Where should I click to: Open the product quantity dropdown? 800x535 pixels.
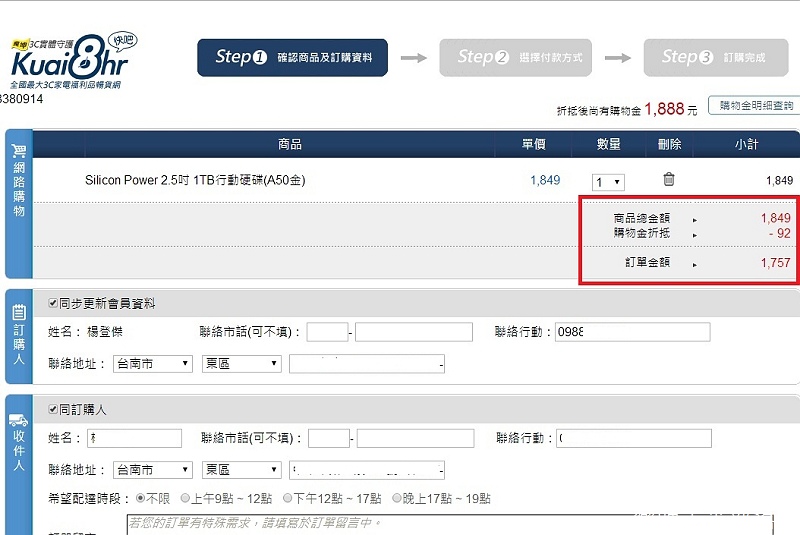608,182
